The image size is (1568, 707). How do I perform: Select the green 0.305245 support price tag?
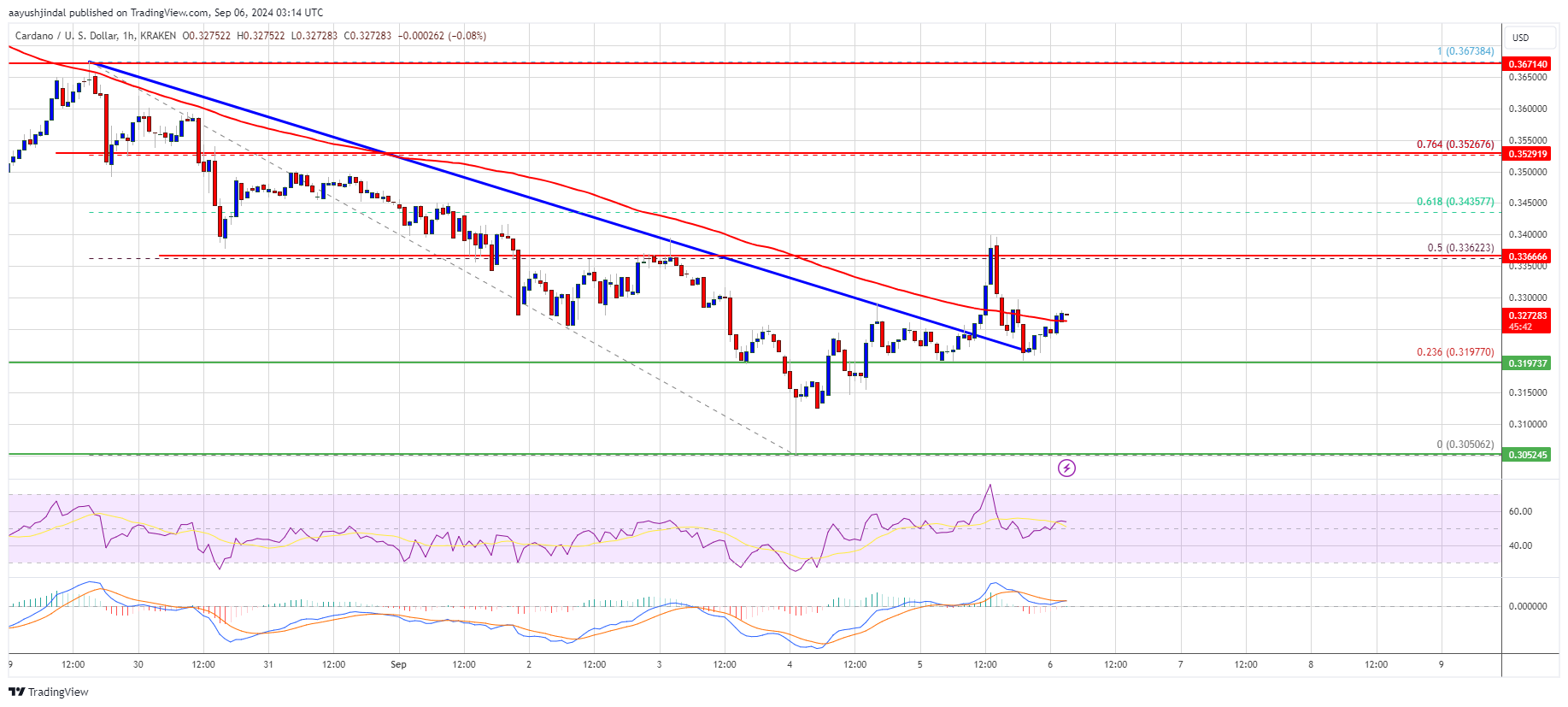coord(1527,455)
